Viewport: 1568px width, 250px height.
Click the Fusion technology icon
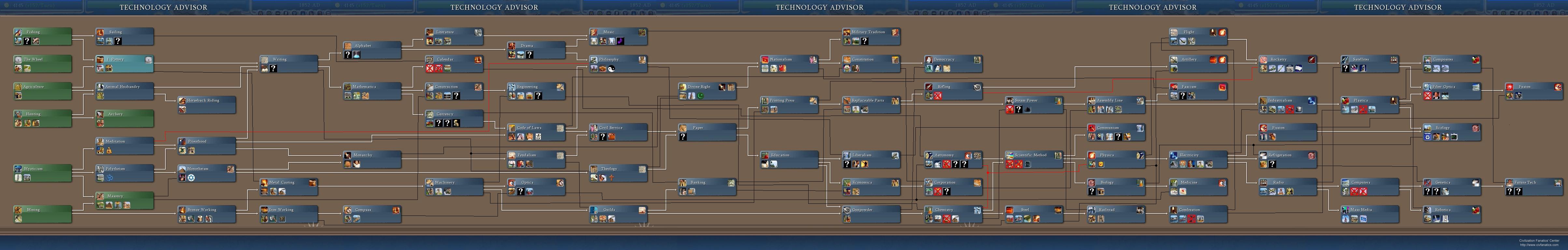pyautogui.click(x=1510, y=87)
